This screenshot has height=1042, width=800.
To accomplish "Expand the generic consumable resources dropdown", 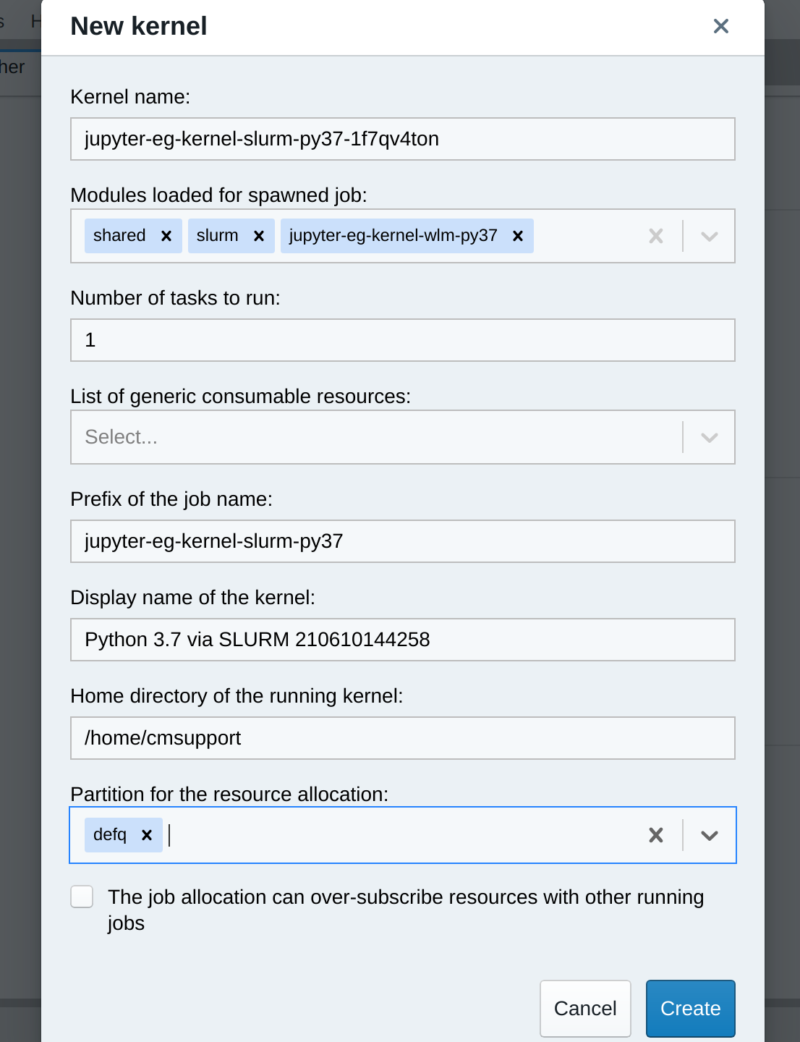I will pos(709,437).
